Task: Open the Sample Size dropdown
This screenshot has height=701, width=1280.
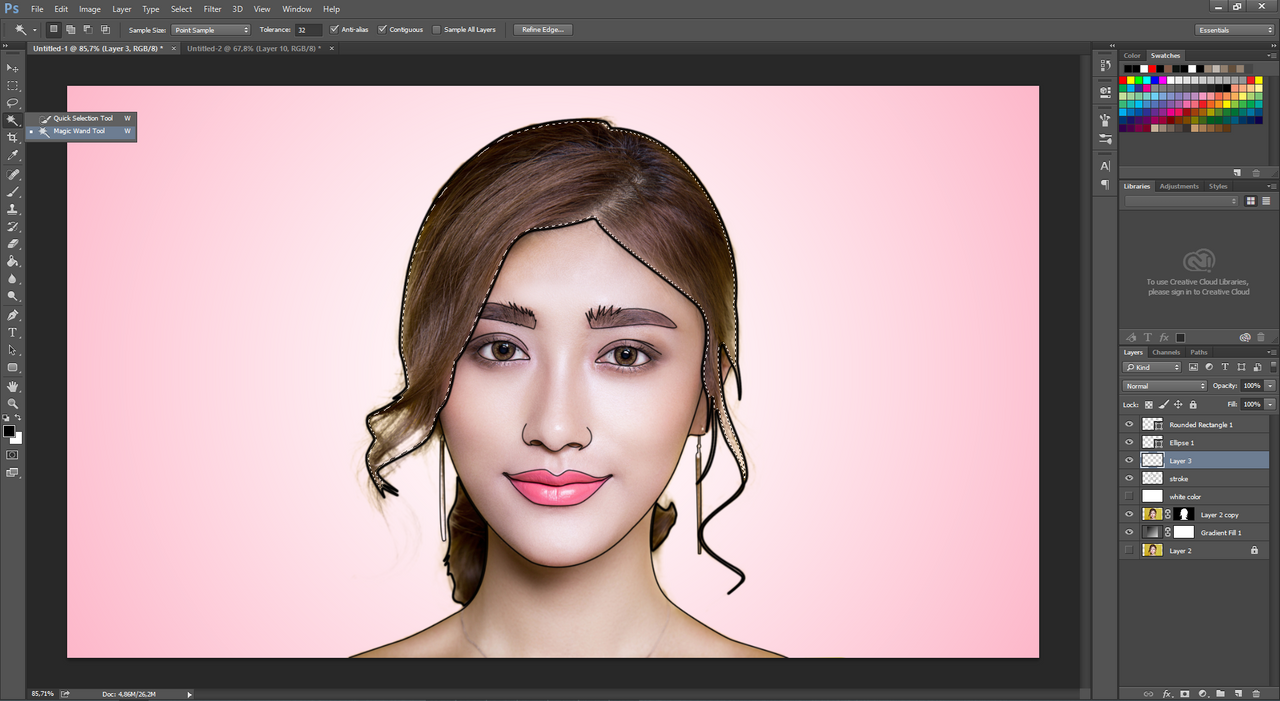Action: point(211,30)
